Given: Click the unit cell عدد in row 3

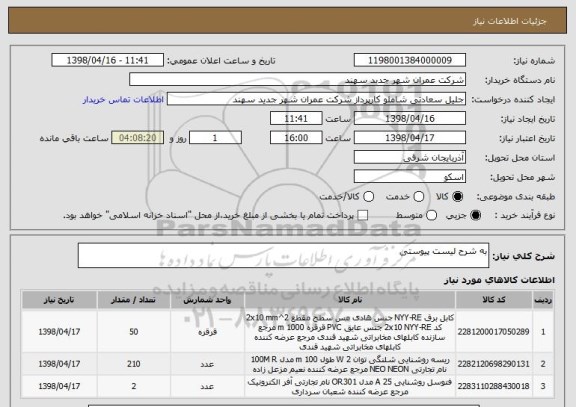Looking at the screenshot, I should point(207,386).
